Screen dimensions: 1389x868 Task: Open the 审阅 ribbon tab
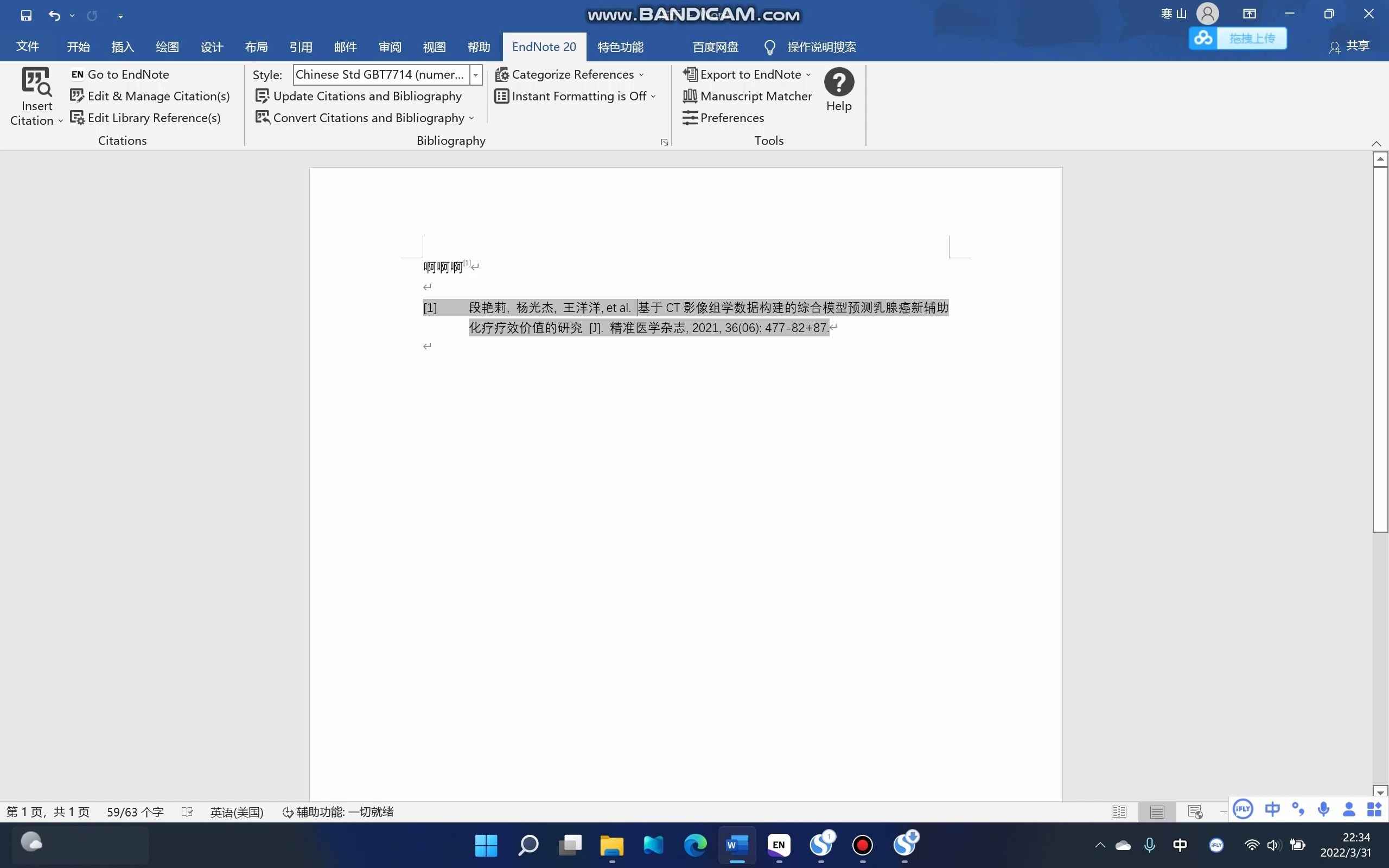[x=389, y=47]
